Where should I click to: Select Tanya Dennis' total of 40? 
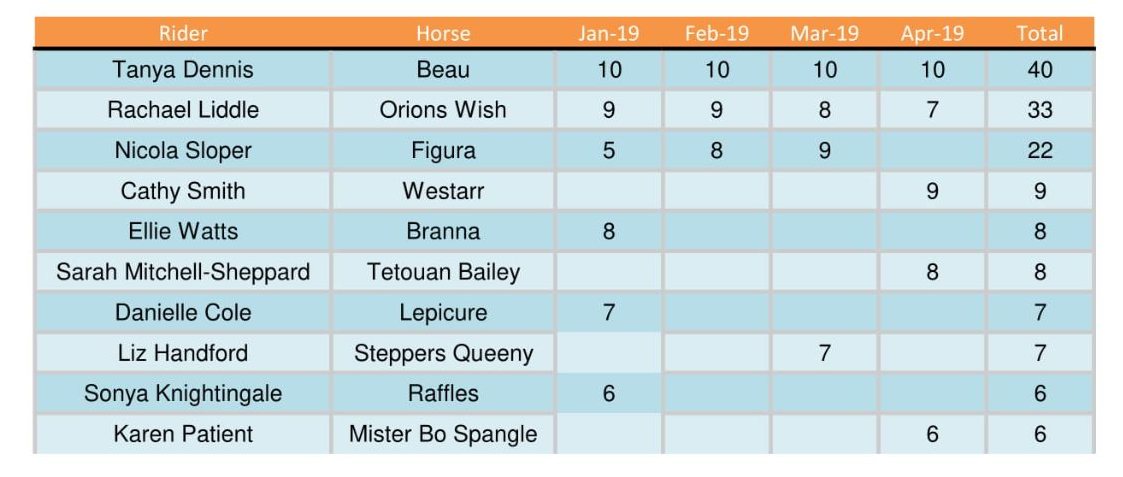pyautogui.click(x=1040, y=70)
